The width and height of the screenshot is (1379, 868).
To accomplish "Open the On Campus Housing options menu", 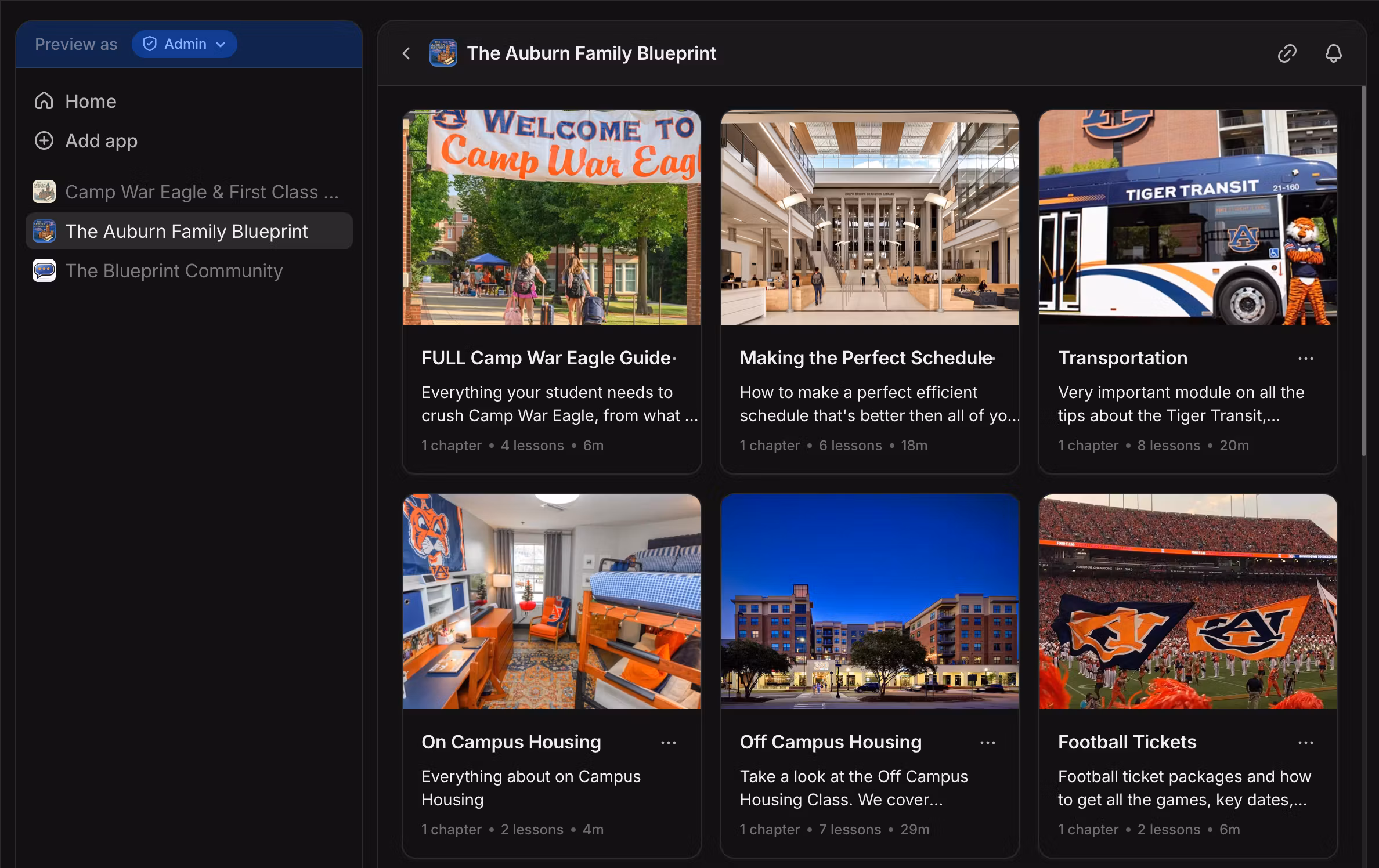I will (x=669, y=743).
